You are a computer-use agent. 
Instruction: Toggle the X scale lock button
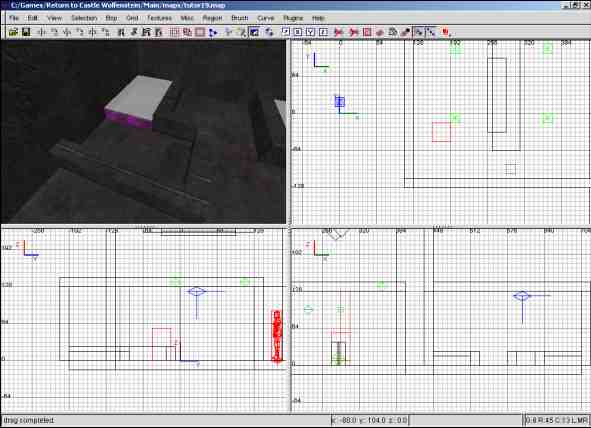tap(298, 32)
